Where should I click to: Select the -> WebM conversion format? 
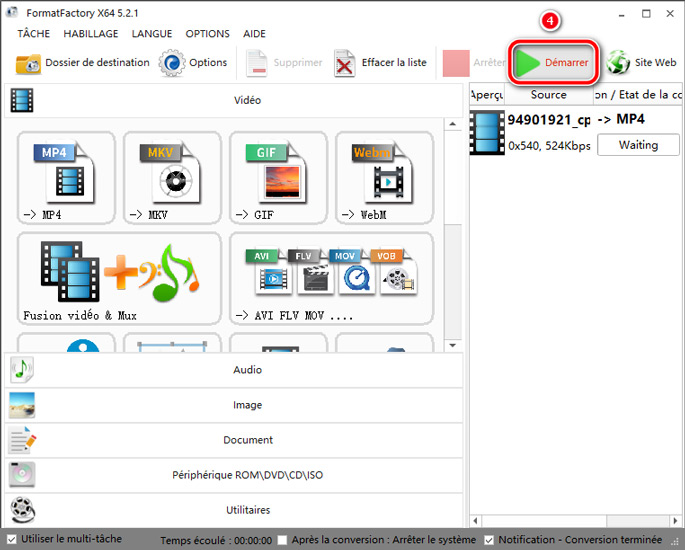pyautogui.click(x=384, y=178)
